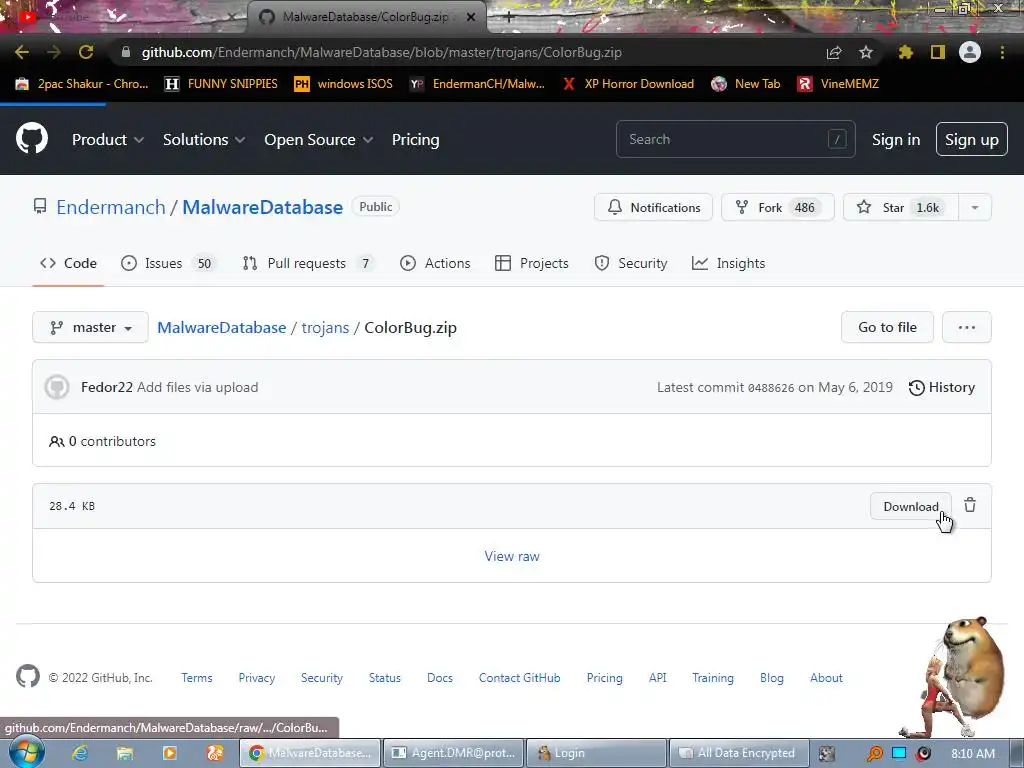Open Windows Media Player taskbar icon
Viewport: 1024px width, 768px height.
pos(170,753)
